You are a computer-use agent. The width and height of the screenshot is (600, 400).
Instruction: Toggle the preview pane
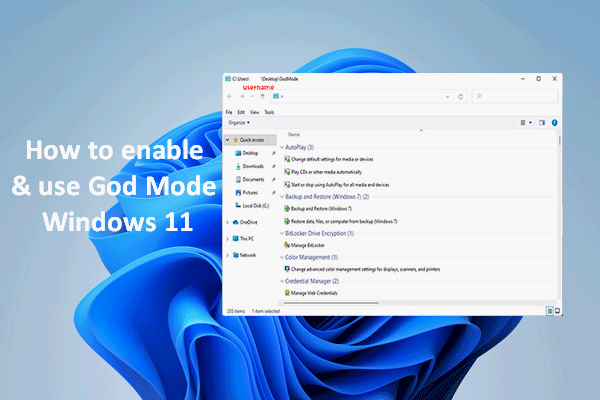(x=542, y=122)
